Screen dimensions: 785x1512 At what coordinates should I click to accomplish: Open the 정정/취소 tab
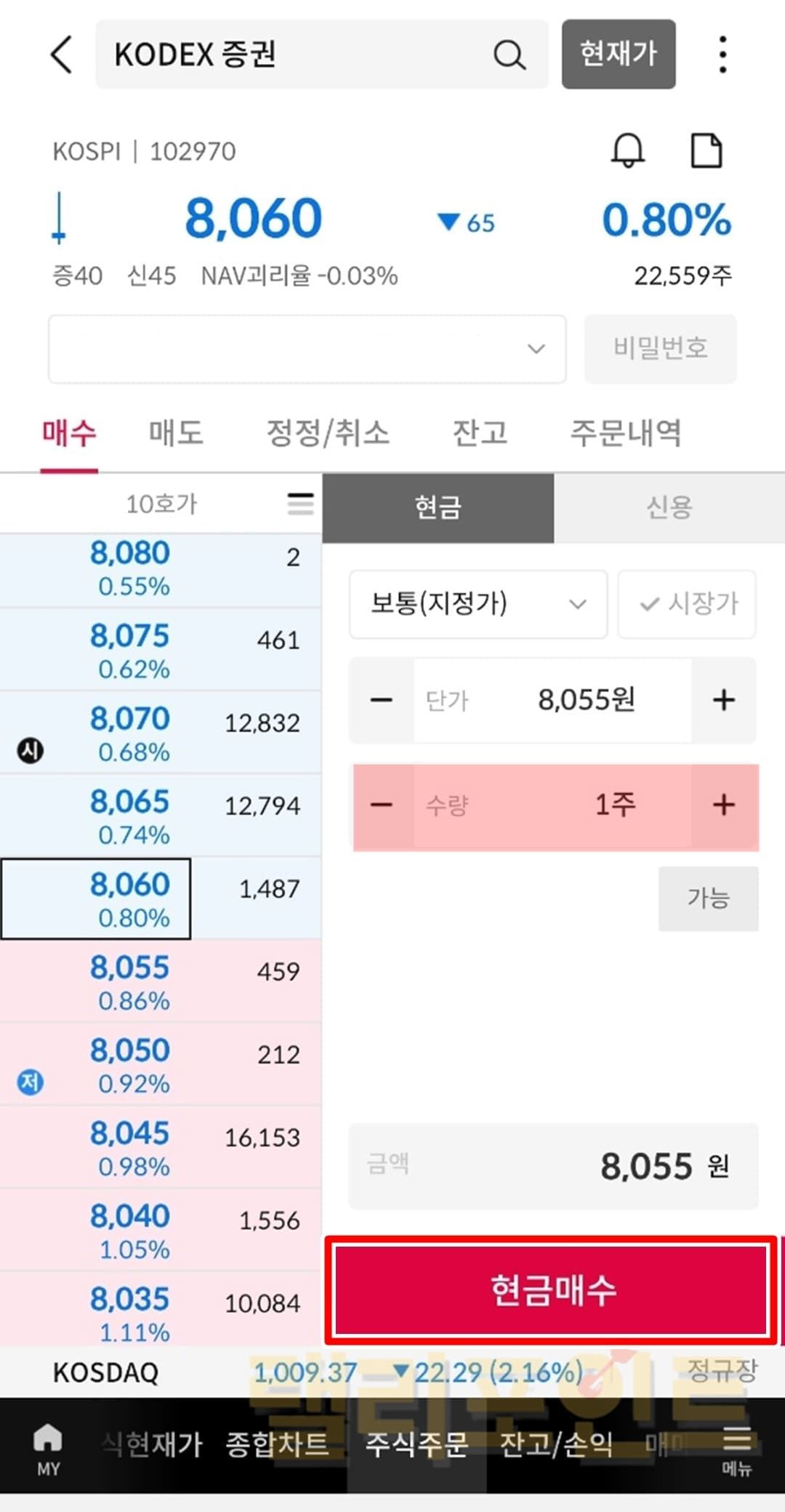pyautogui.click(x=328, y=433)
